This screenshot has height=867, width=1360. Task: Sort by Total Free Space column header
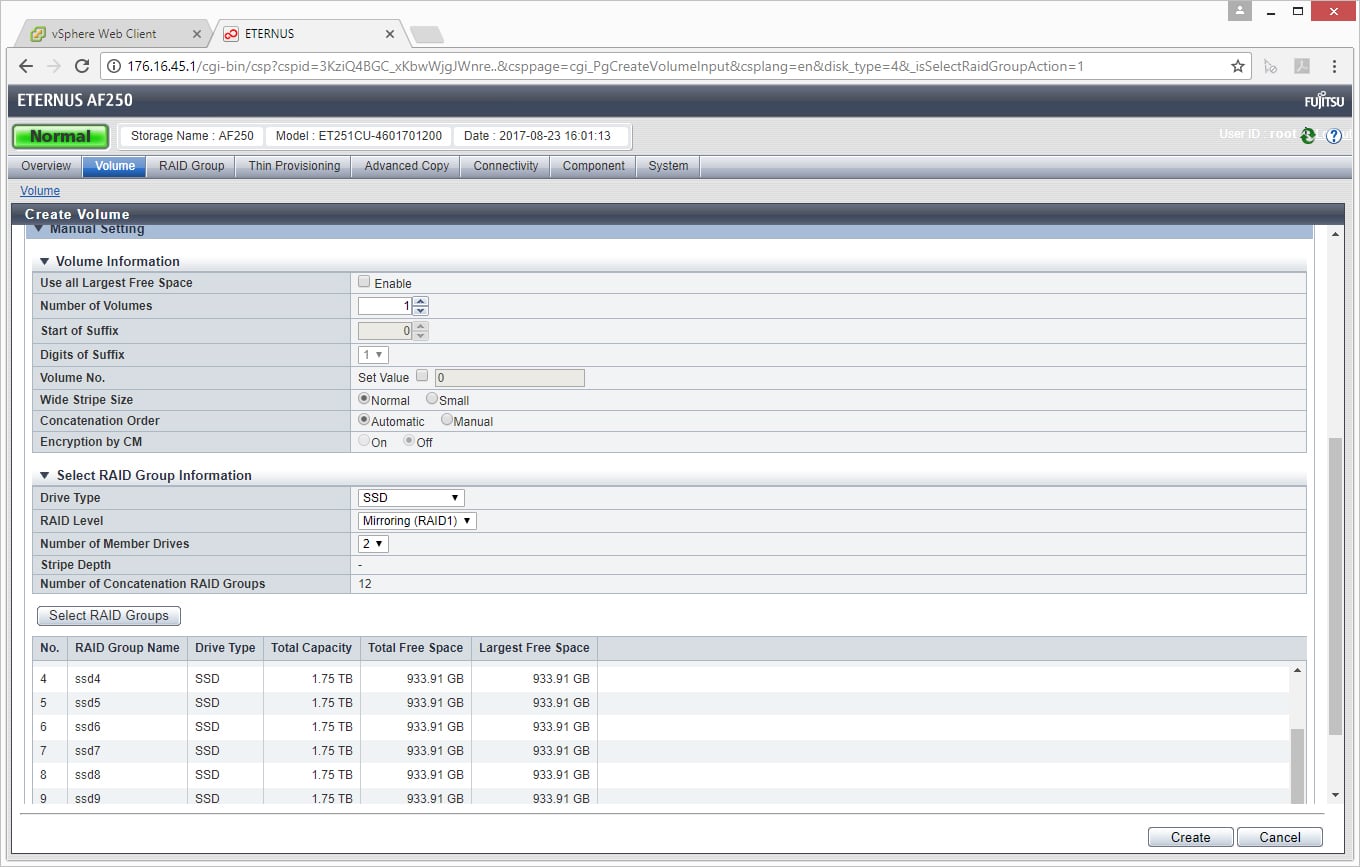[415, 648]
